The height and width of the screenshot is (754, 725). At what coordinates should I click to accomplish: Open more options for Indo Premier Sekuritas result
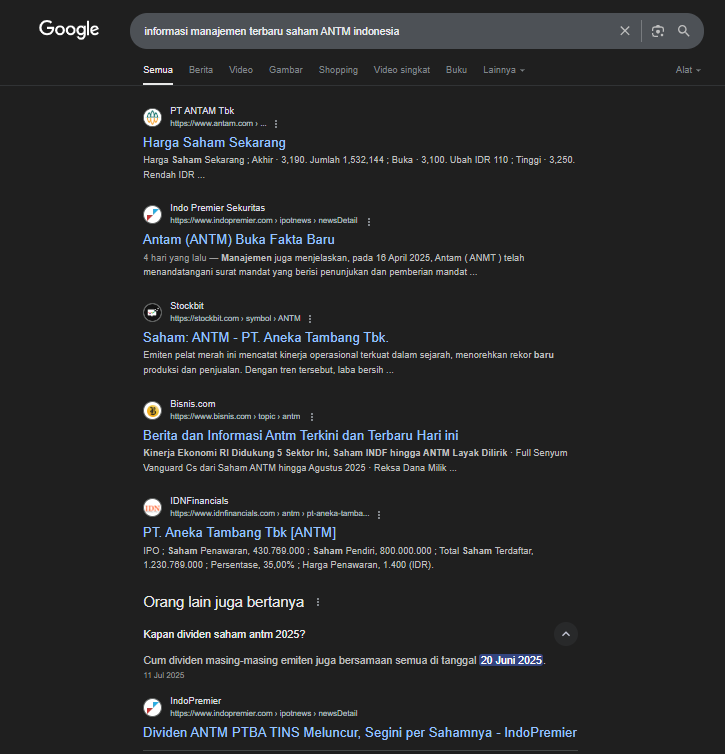pos(369,221)
